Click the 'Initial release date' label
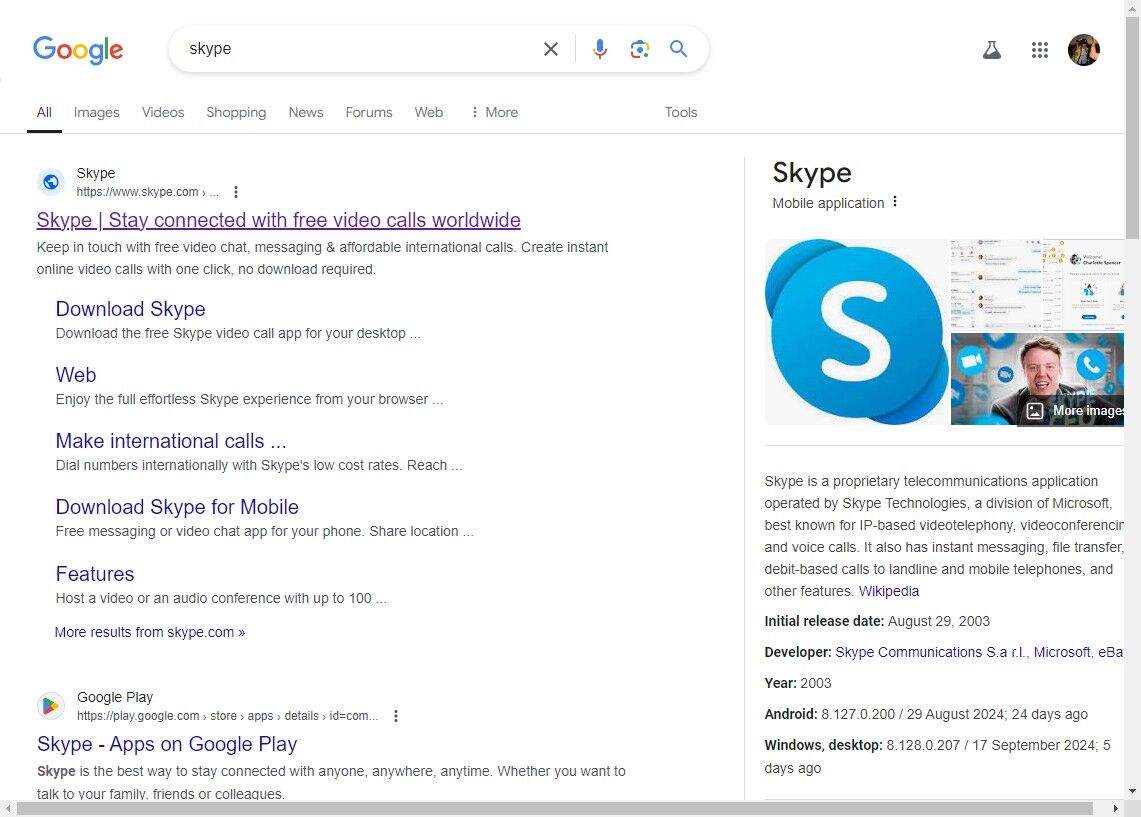 [x=824, y=621]
